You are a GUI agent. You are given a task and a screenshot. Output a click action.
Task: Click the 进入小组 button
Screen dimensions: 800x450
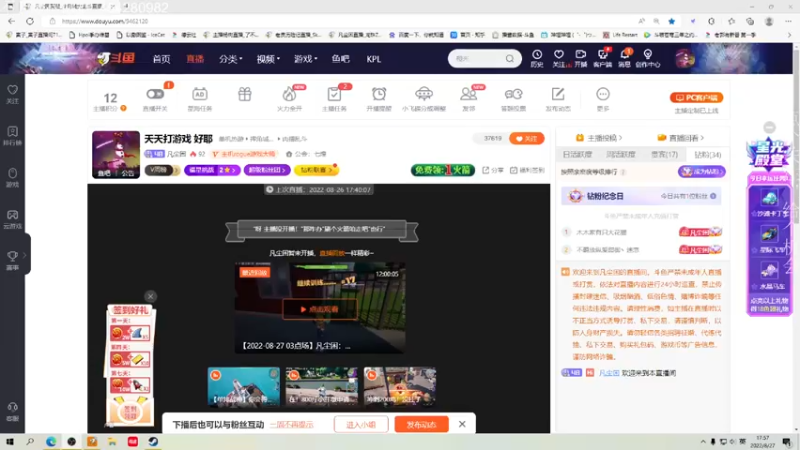point(361,424)
